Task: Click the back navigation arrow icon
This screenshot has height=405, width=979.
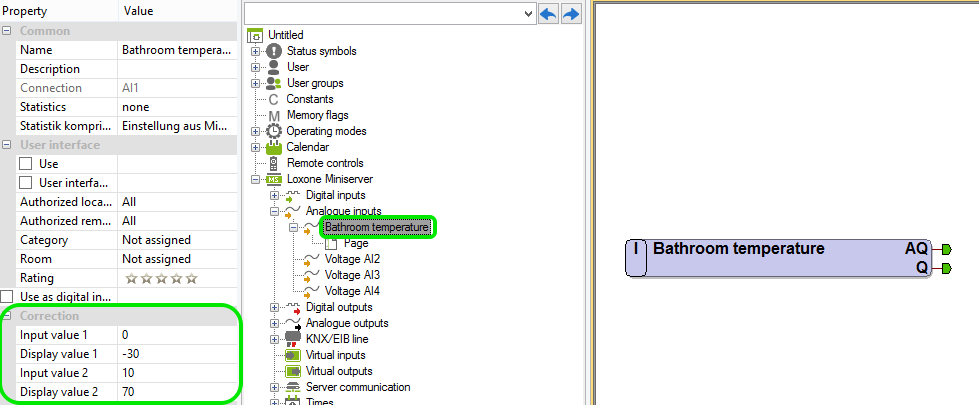Action: [x=549, y=13]
